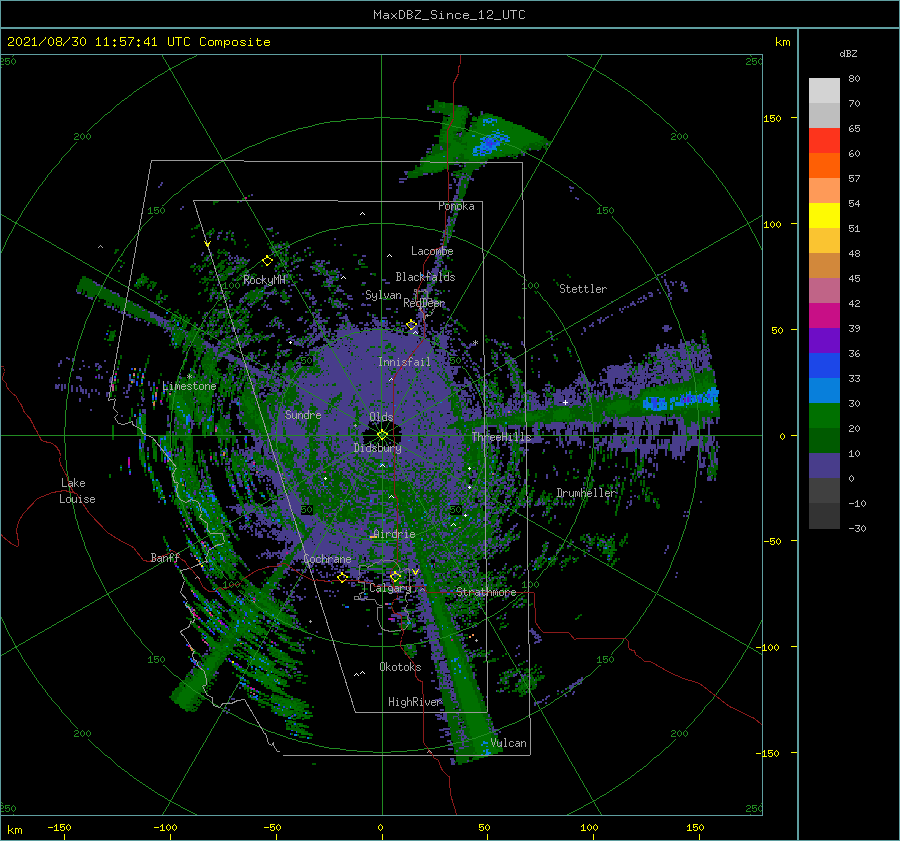This screenshot has height=841, width=900.
Task: Click the yellow diamond marker above Calgary
Action: coord(395,576)
